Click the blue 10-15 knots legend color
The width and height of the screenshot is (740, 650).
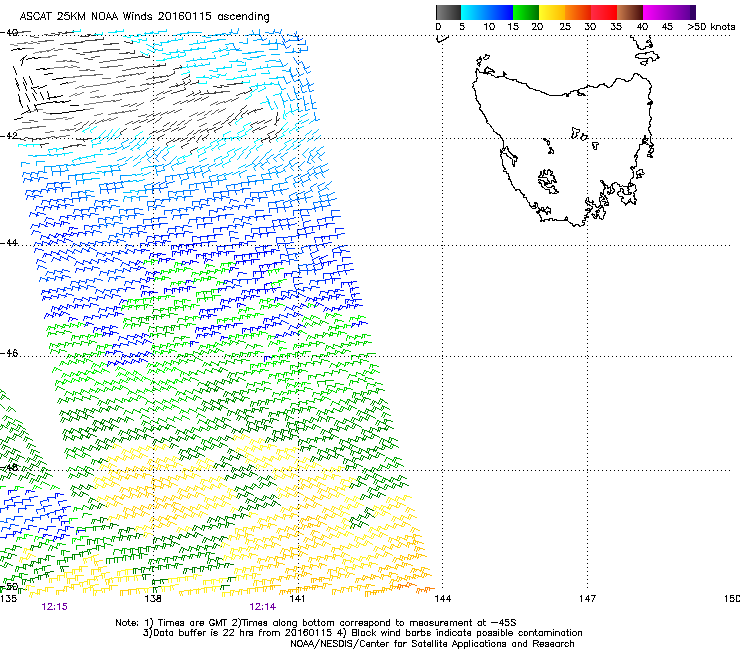[x=500, y=12]
